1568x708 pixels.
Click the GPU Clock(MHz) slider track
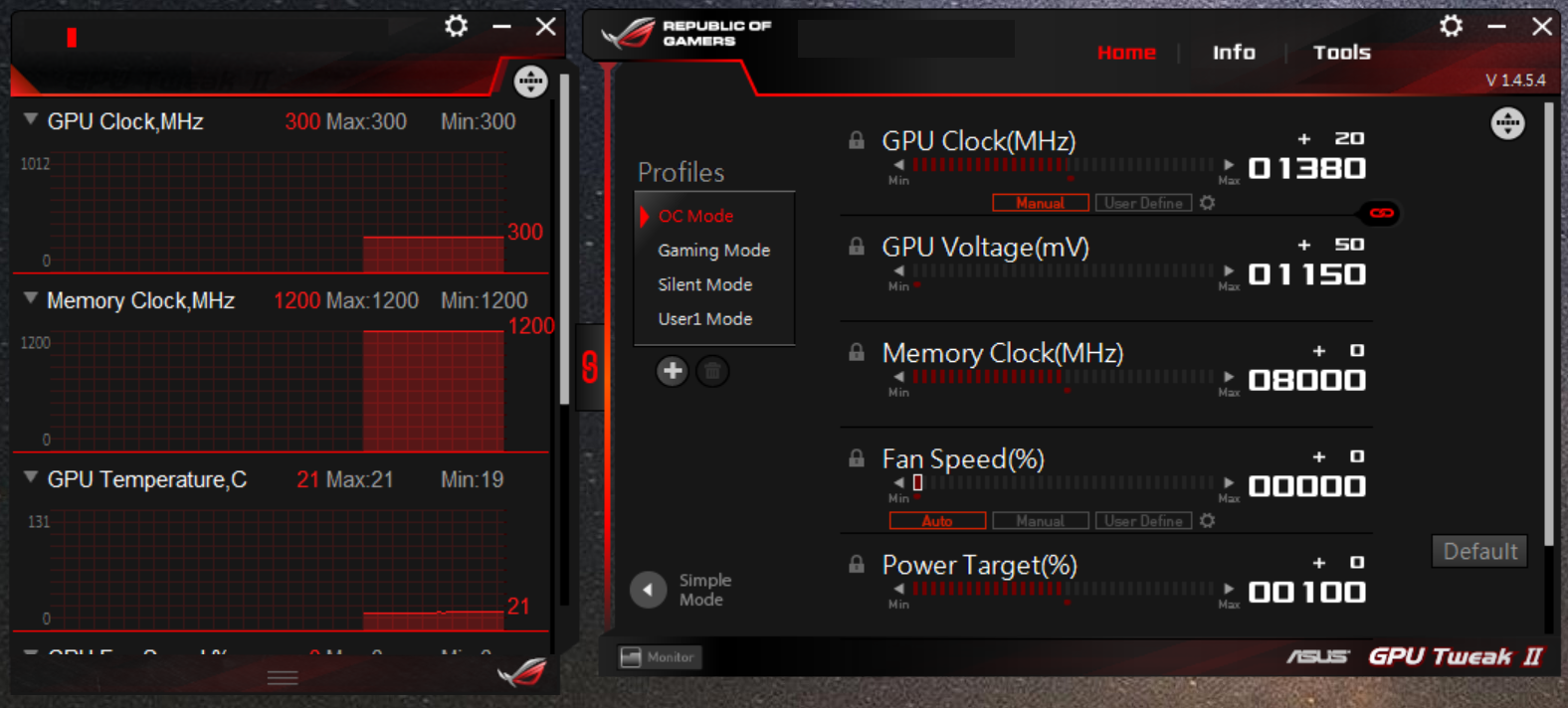(1064, 165)
